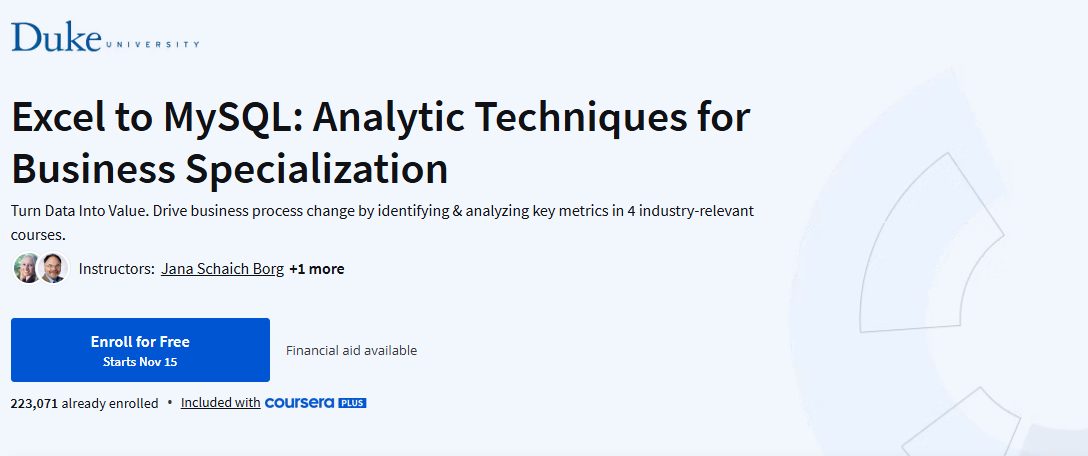The width and height of the screenshot is (1088, 456).
Task: Click the Financial aid available link
Action: 351,350
